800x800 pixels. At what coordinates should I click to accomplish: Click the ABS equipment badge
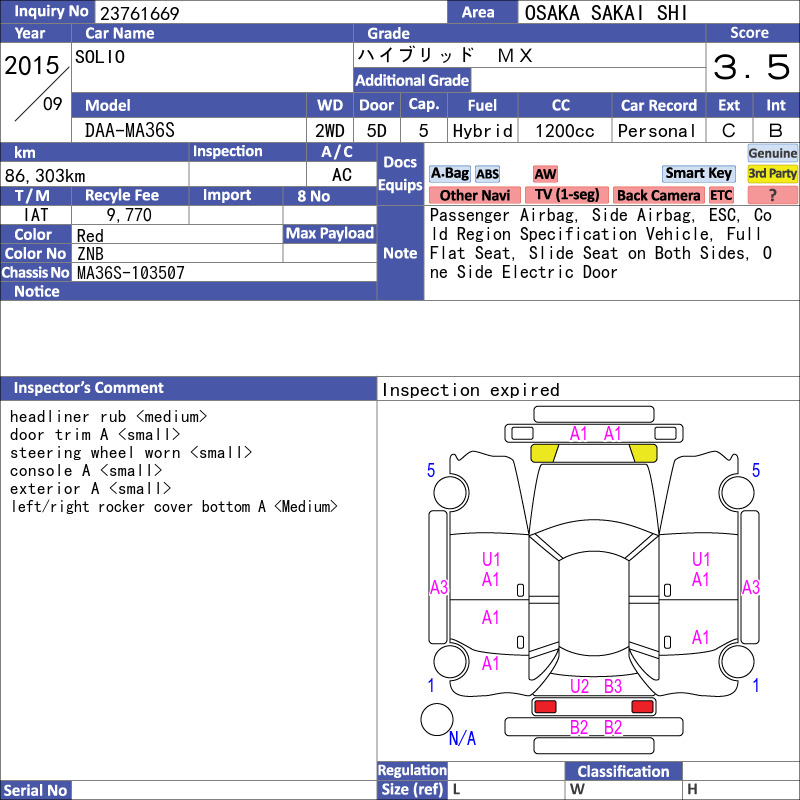487,174
